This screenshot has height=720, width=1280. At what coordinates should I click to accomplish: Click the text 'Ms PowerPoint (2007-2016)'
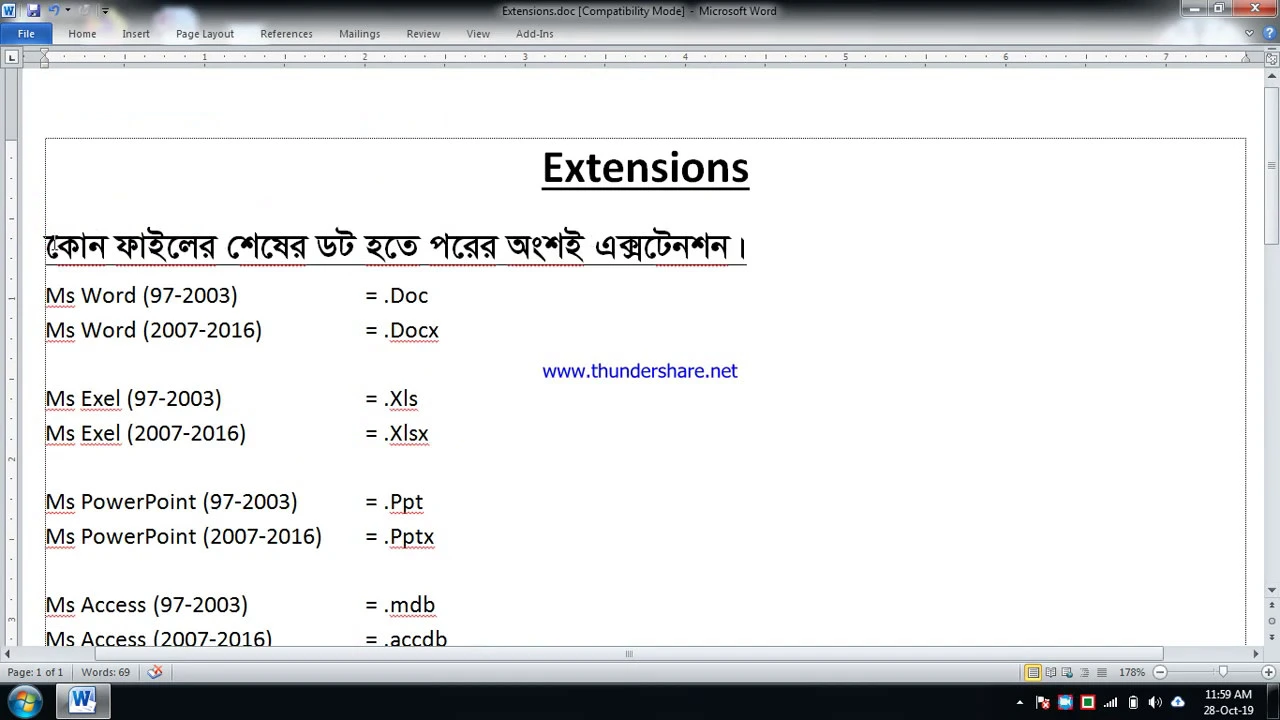coord(183,537)
